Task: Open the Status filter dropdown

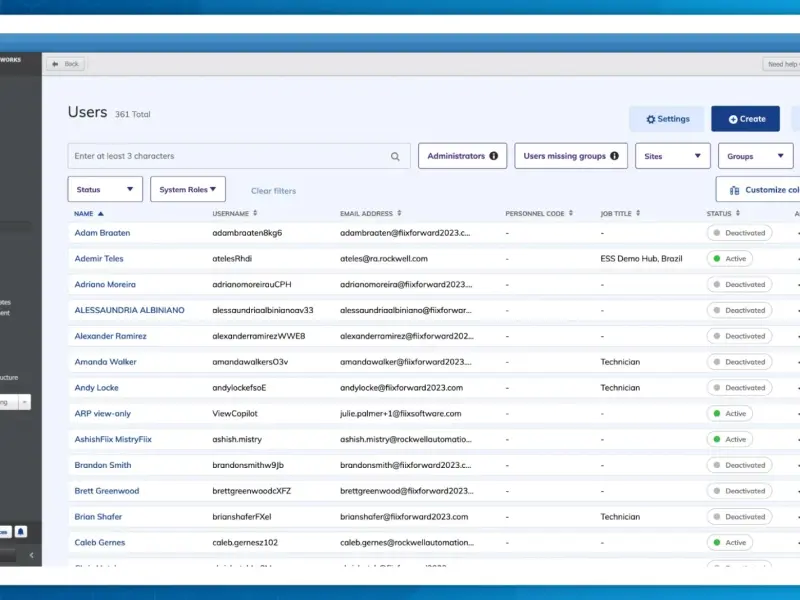Action: click(105, 189)
